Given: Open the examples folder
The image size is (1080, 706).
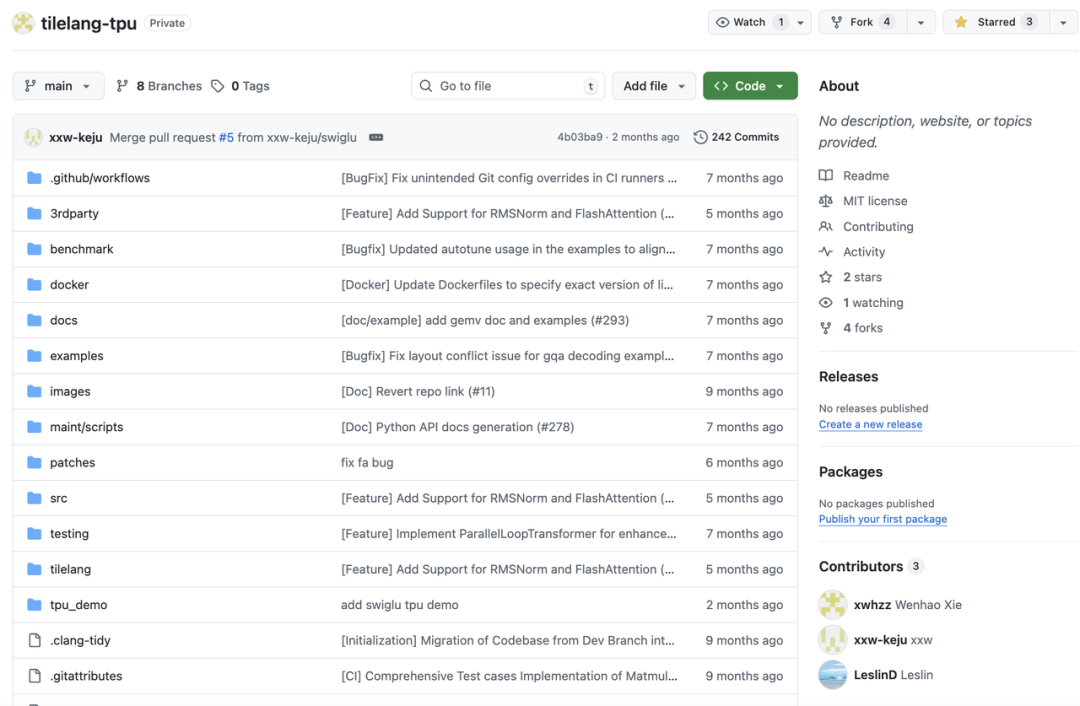Looking at the screenshot, I should point(76,356).
